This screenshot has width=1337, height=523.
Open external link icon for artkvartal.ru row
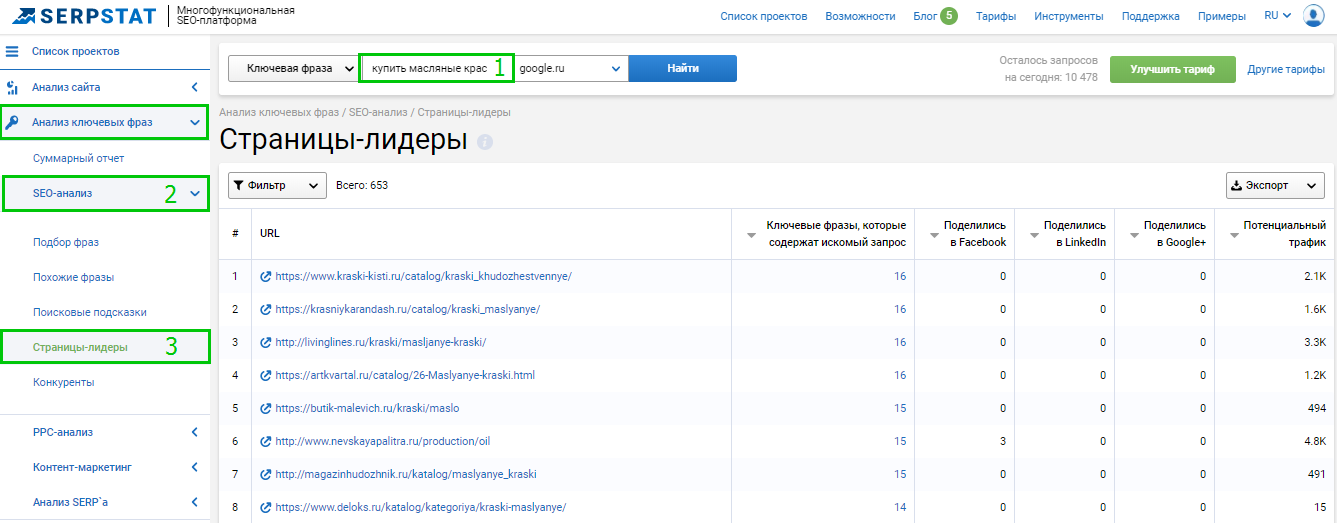point(265,375)
